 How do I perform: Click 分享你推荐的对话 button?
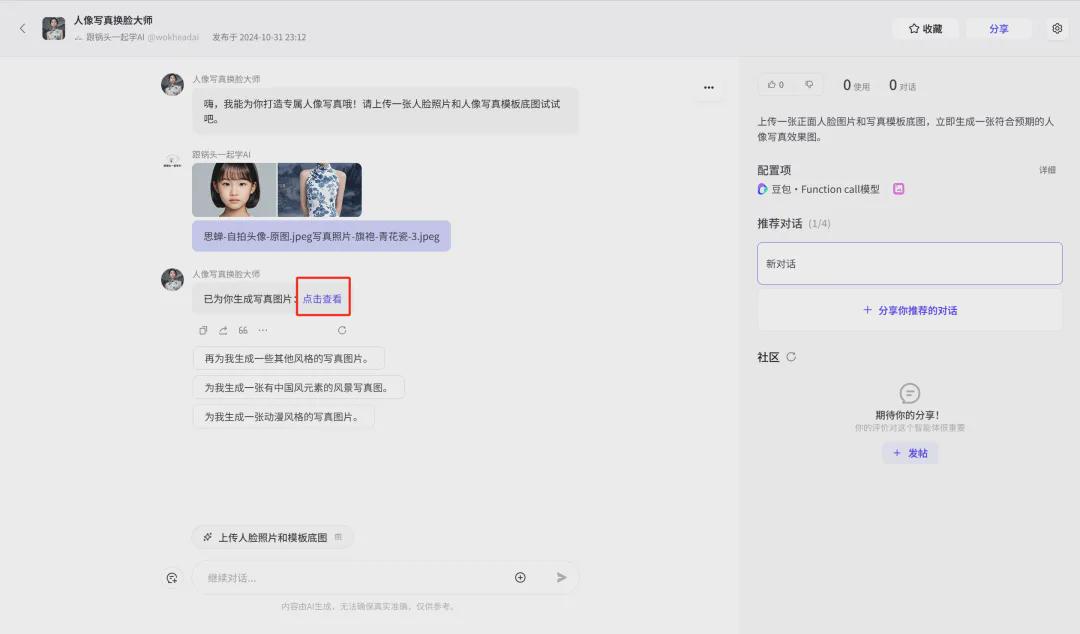(x=909, y=310)
